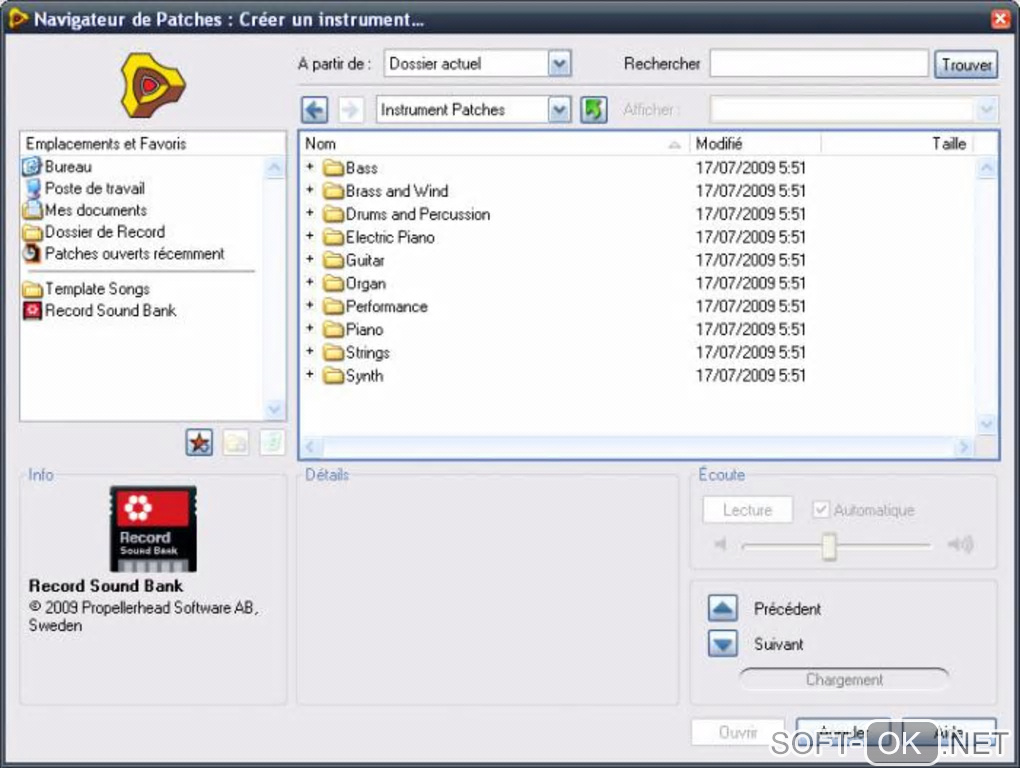The width and height of the screenshot is (1020, 768).
Task: Expand the Performance folder plus sign
Action: [x=310, y=305]
